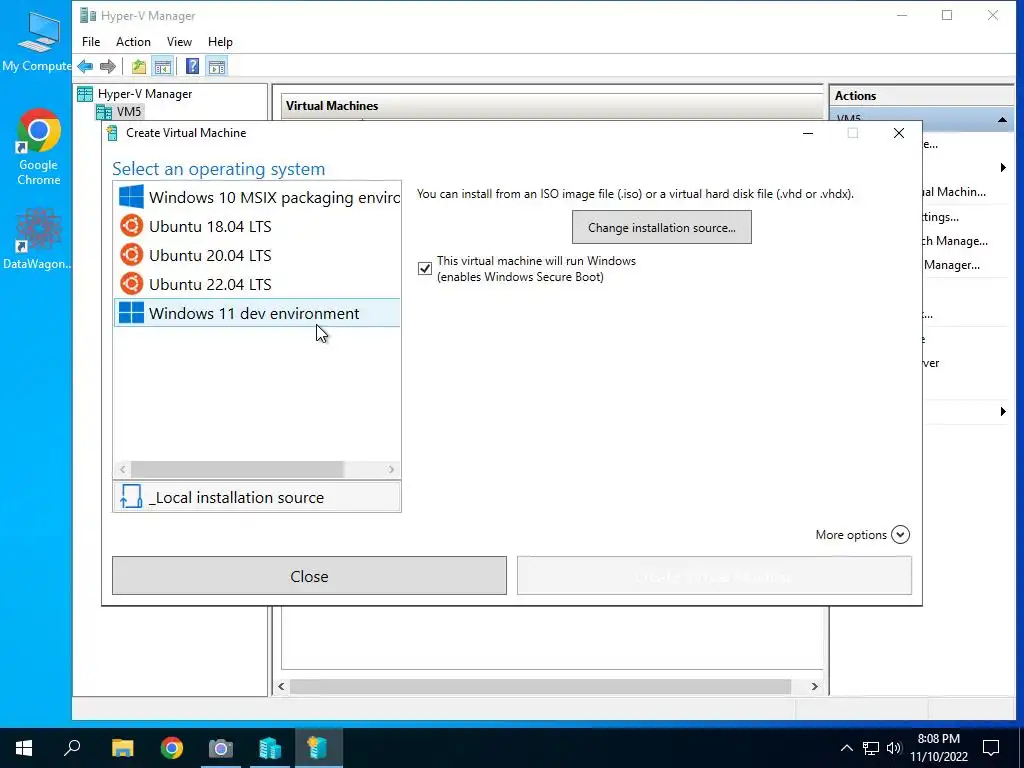The height and width of the screenshot is (768, 1024).
Task: Click the Close button in dialog
Action: (x=309, y=576)
